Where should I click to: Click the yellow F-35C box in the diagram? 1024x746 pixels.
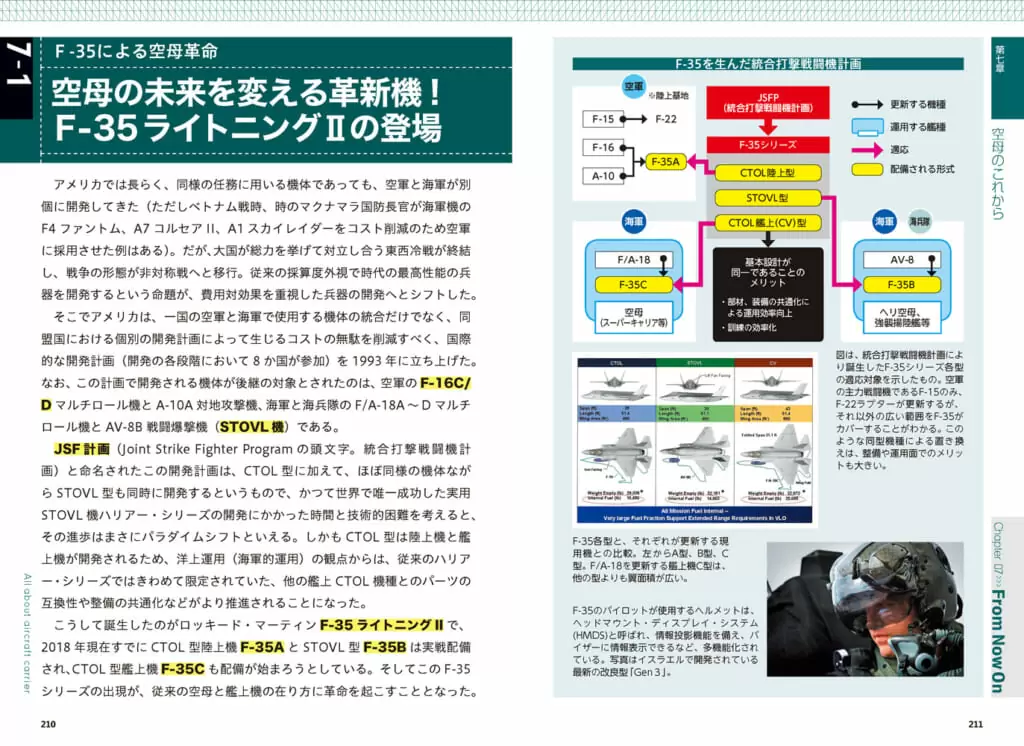(633, 285)
